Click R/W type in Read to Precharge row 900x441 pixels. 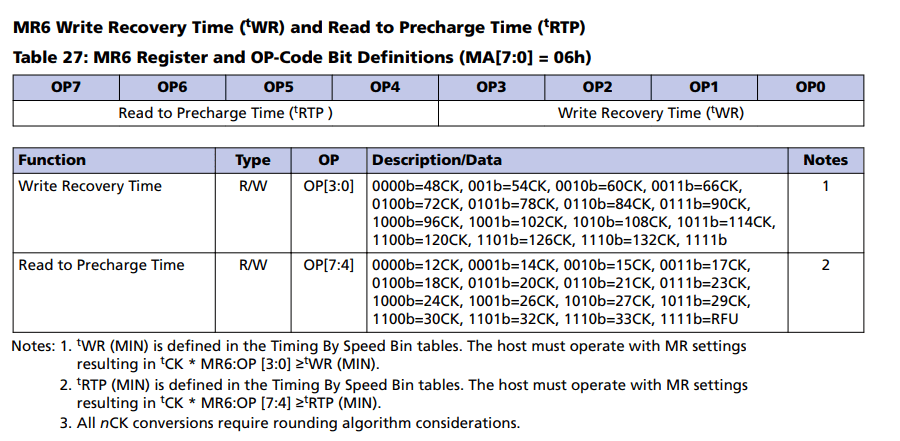click(252, 265)
